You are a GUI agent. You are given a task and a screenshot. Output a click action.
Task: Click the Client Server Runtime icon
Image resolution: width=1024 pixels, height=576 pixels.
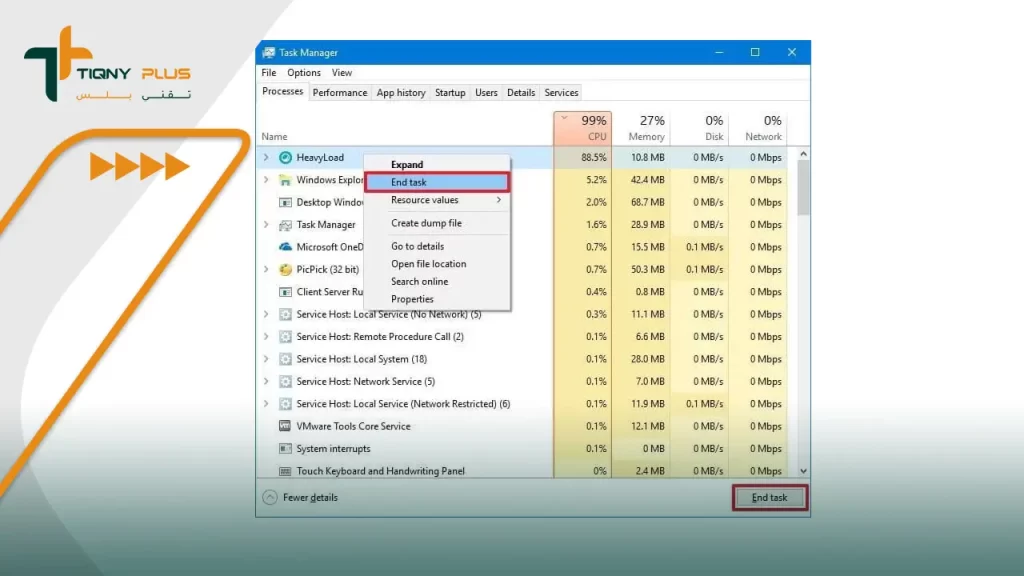285,292
